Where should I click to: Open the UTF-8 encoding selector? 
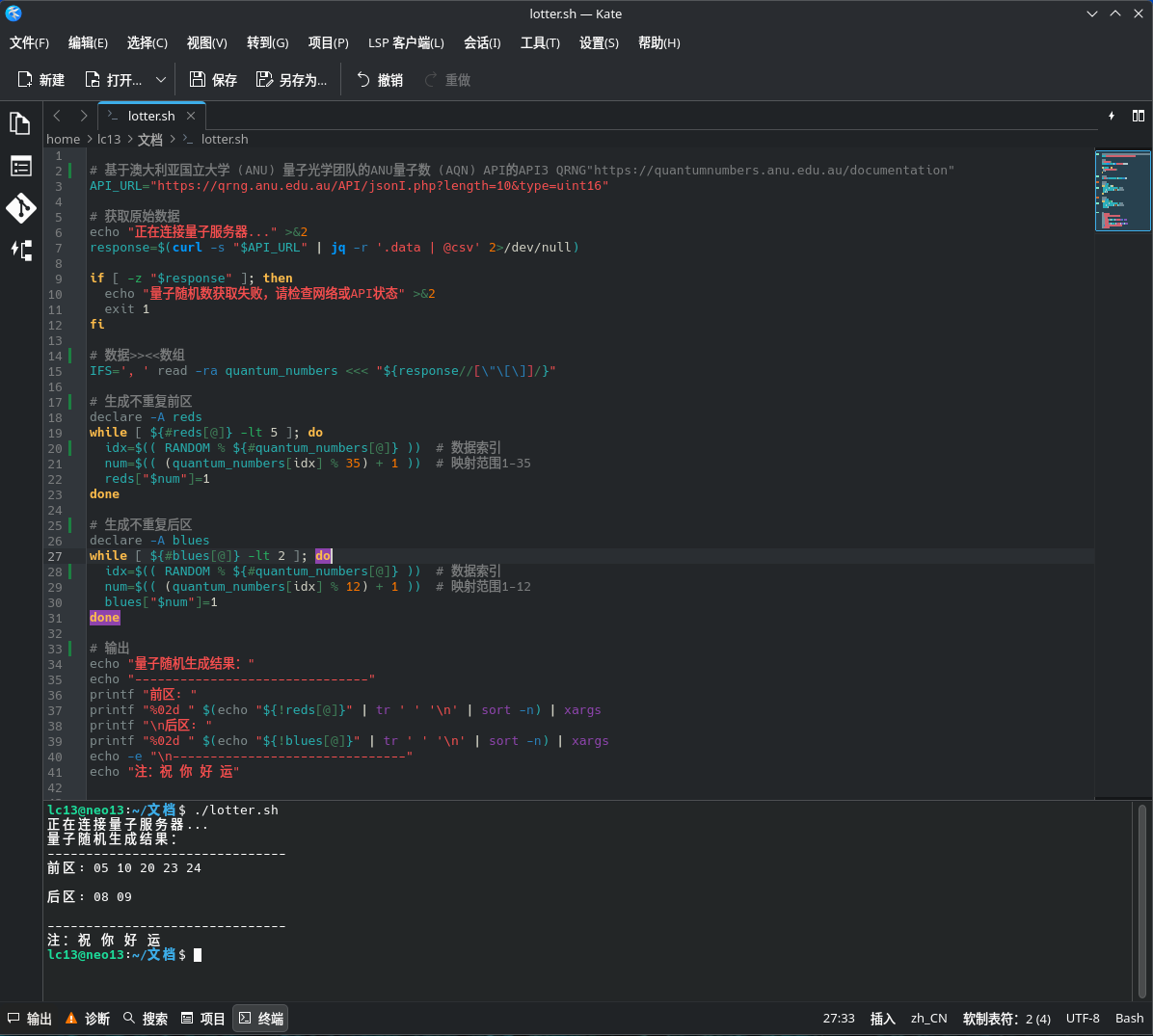tap(1082, 1019)
